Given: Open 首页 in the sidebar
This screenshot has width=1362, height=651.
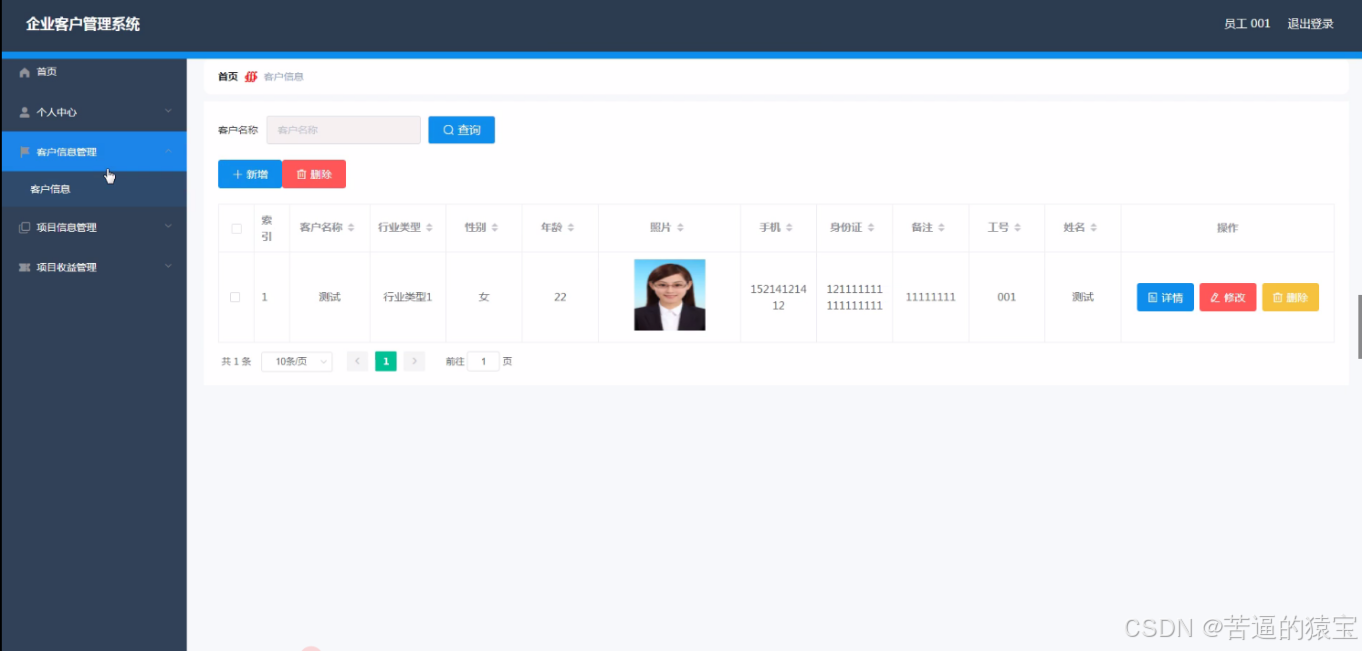Looking at the screenshot, I should pos(94,72).
